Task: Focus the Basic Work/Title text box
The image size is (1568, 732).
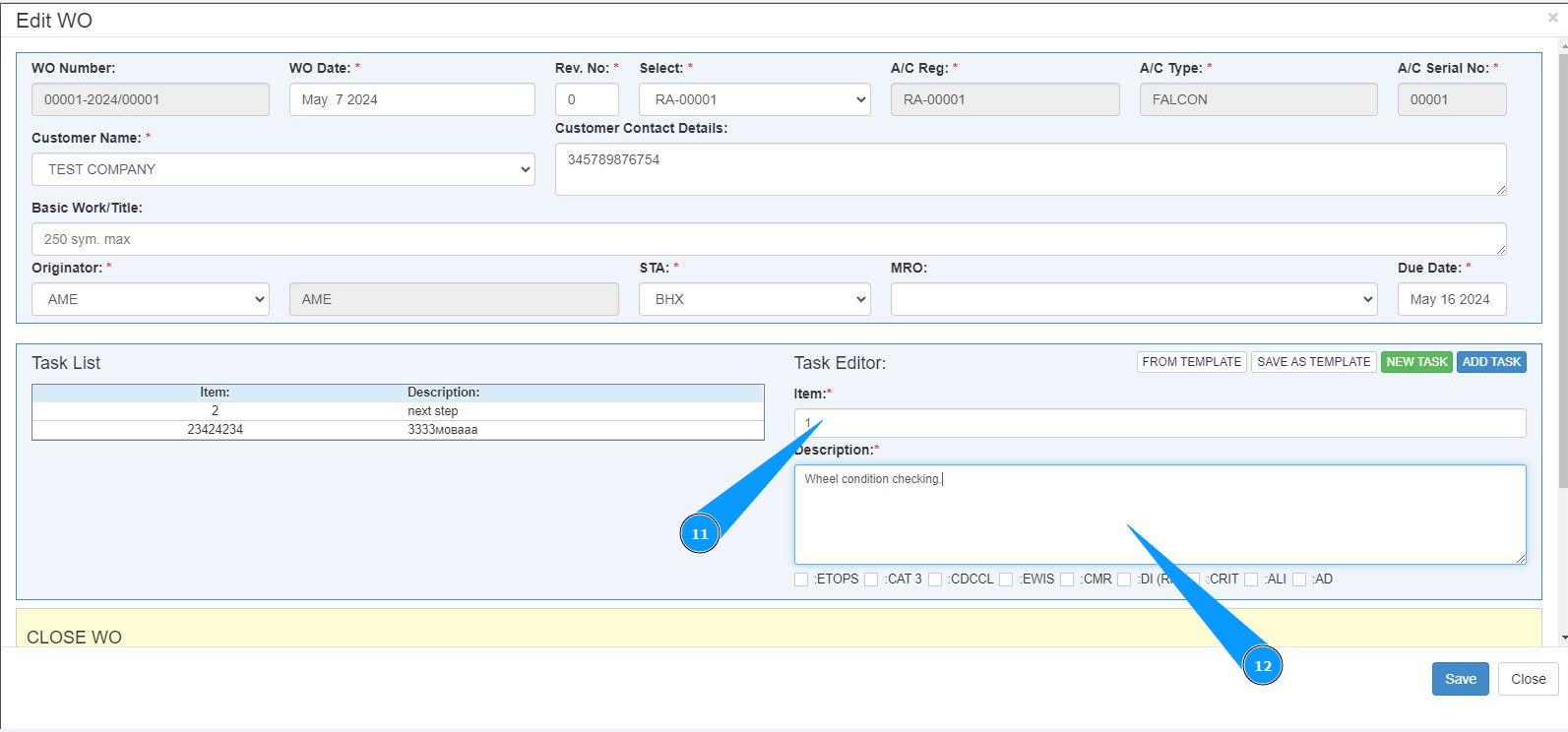Action: pos(768,239)
